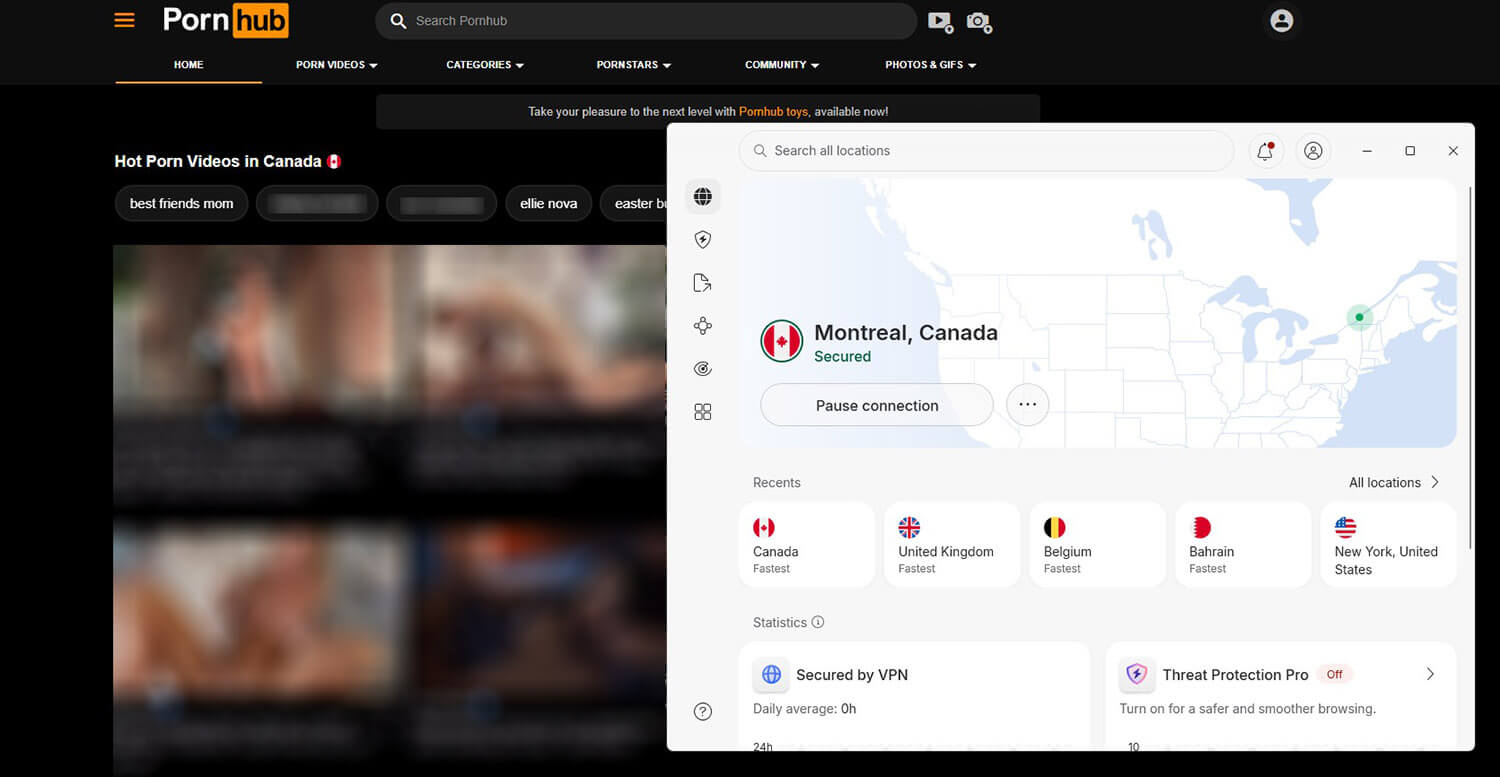Click the website logo in header
This screenshot has height=777, width=1500.
click(226, 20)
